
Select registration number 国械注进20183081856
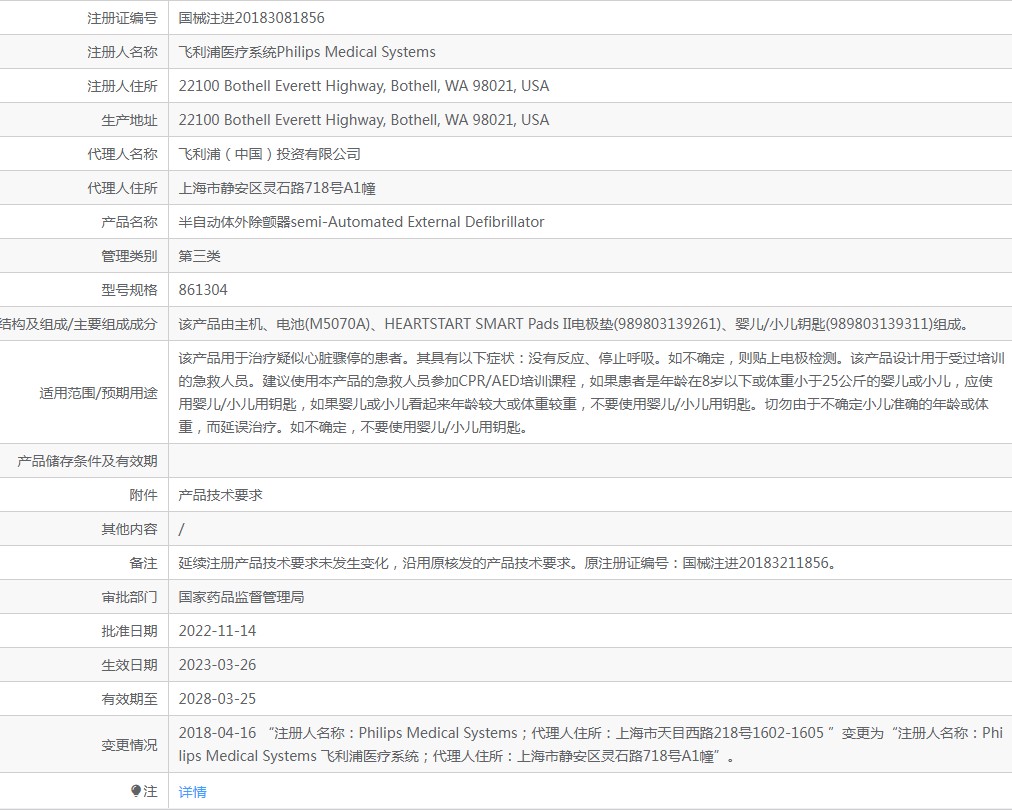[x=252, y=18]
